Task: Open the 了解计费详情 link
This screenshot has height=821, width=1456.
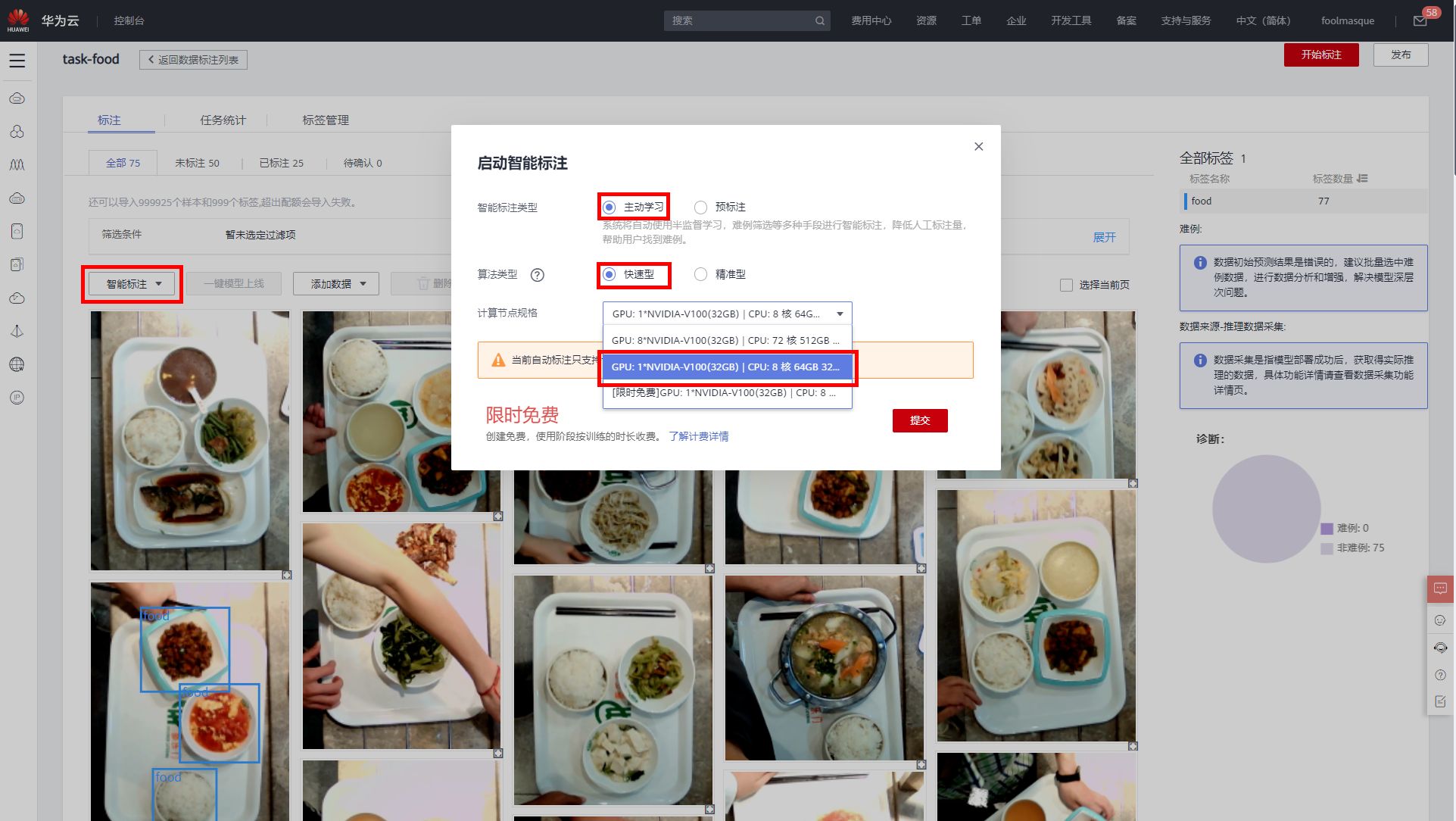Action: (x=698, y=436)
